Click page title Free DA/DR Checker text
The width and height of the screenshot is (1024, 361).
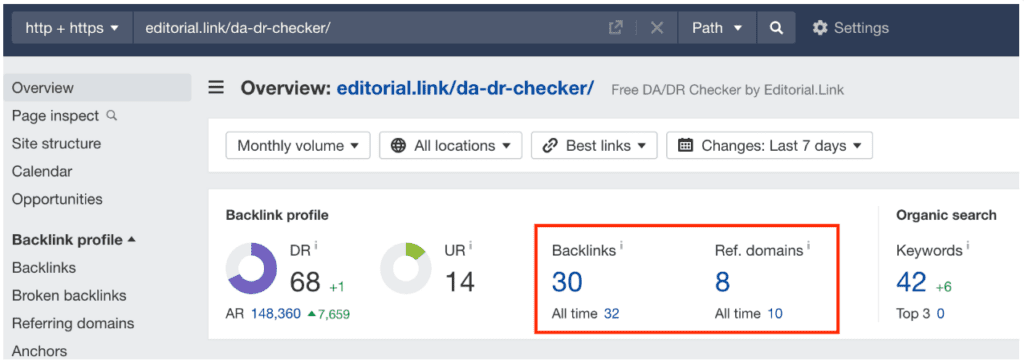728,89
